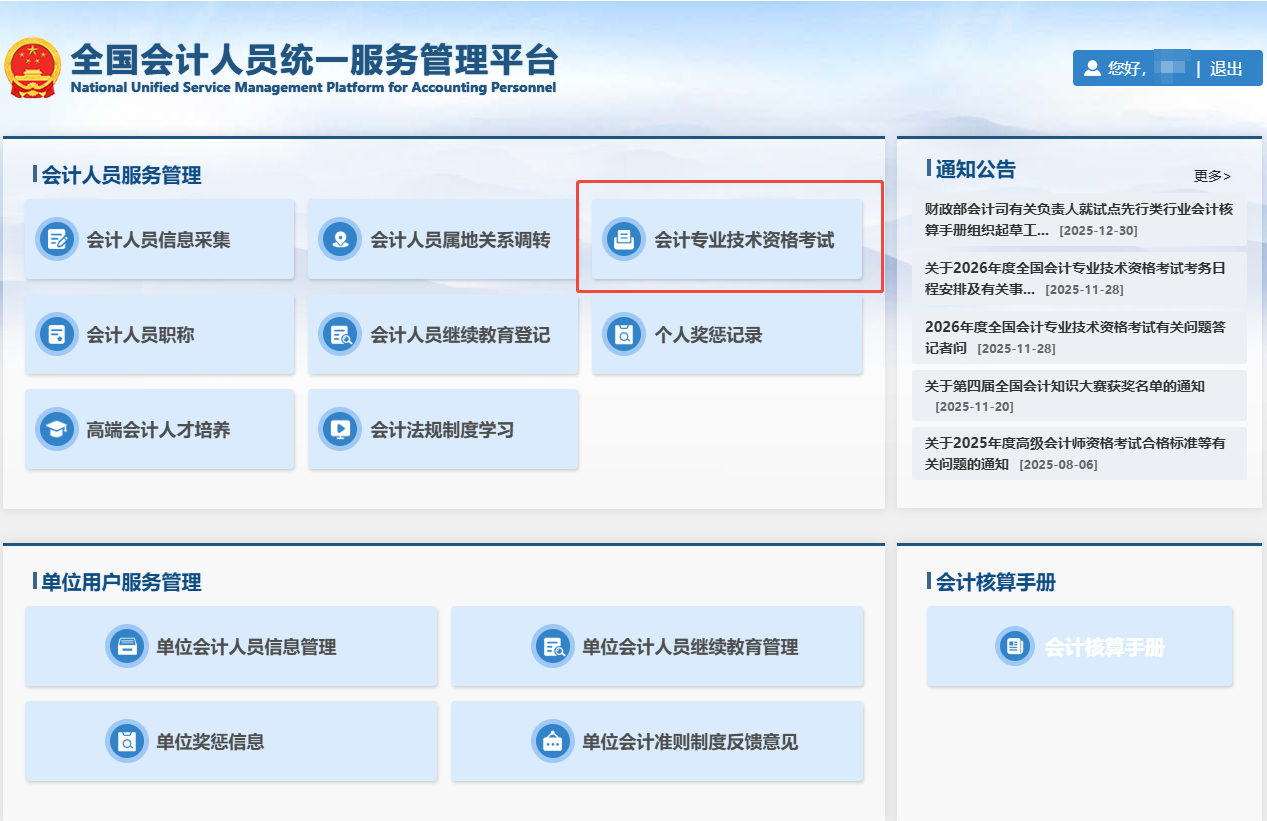This screenshot has width=1267, height=821.
Task: Click the 单位奖惩信息 icon
Action: tap(127, 741)
